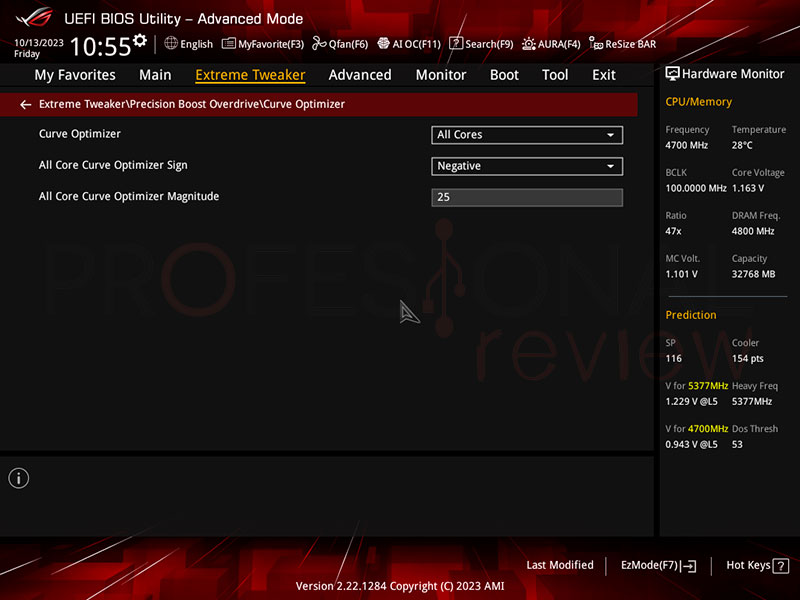Click the breadcrumb path text
Viewport: 800px width, 600px height.
pyautogui.click(x=192, y=104)
